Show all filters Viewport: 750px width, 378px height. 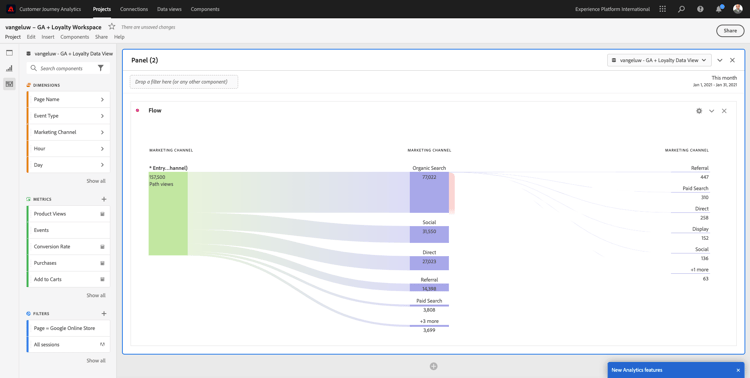[96, 361]
